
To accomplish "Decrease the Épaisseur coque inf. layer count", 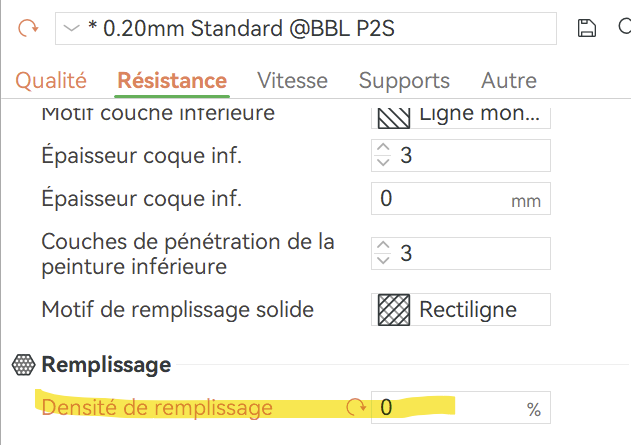I will click(384, 162).
